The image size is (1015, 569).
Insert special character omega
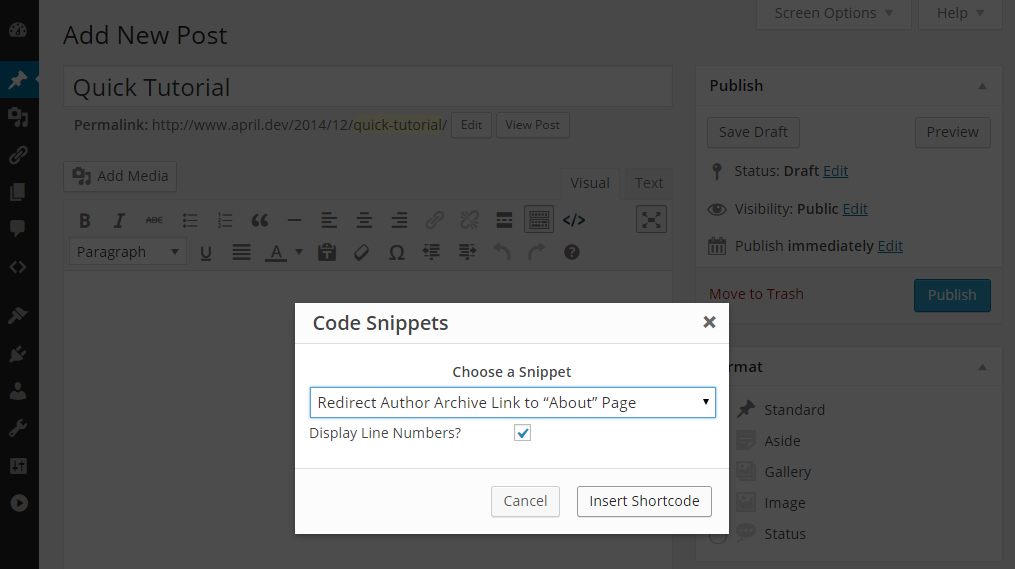point(397,252)
